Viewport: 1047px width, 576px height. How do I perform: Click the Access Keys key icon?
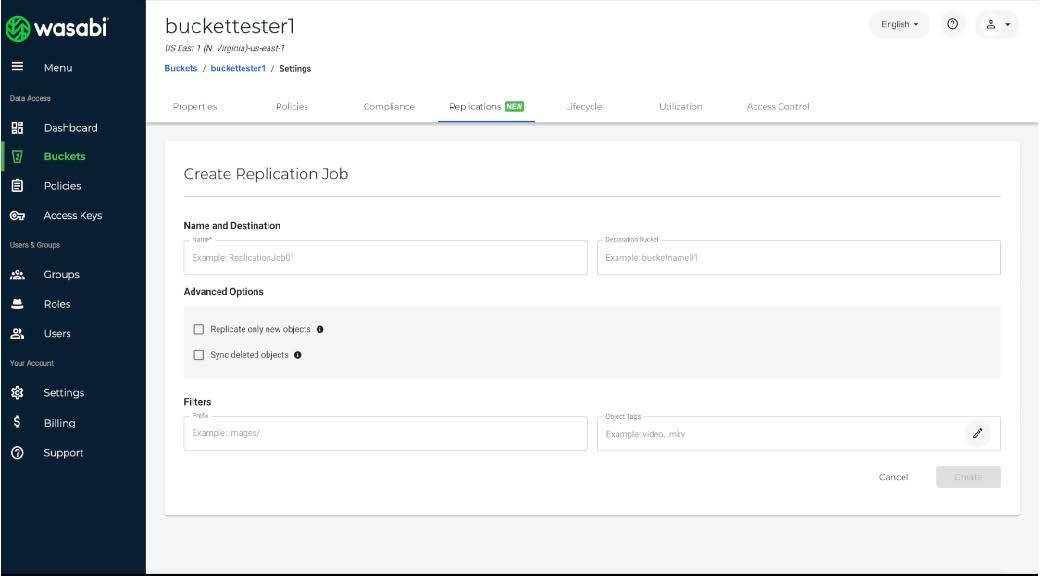coord(17,216)
